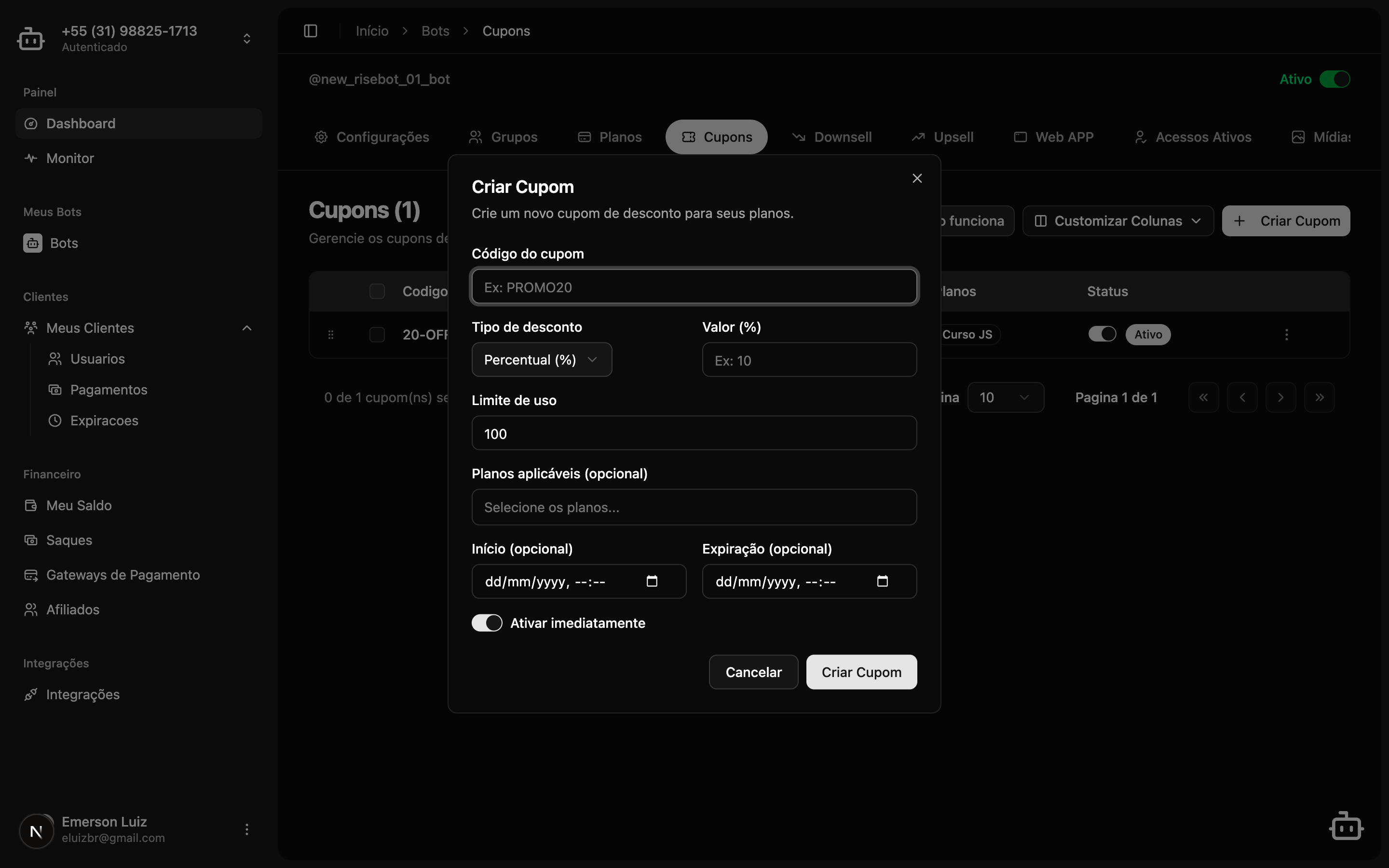Viewport: 1389px width, 868px height.
Task: Open row actions menu for 20-OFF coupon
Action: (1286, 335)
